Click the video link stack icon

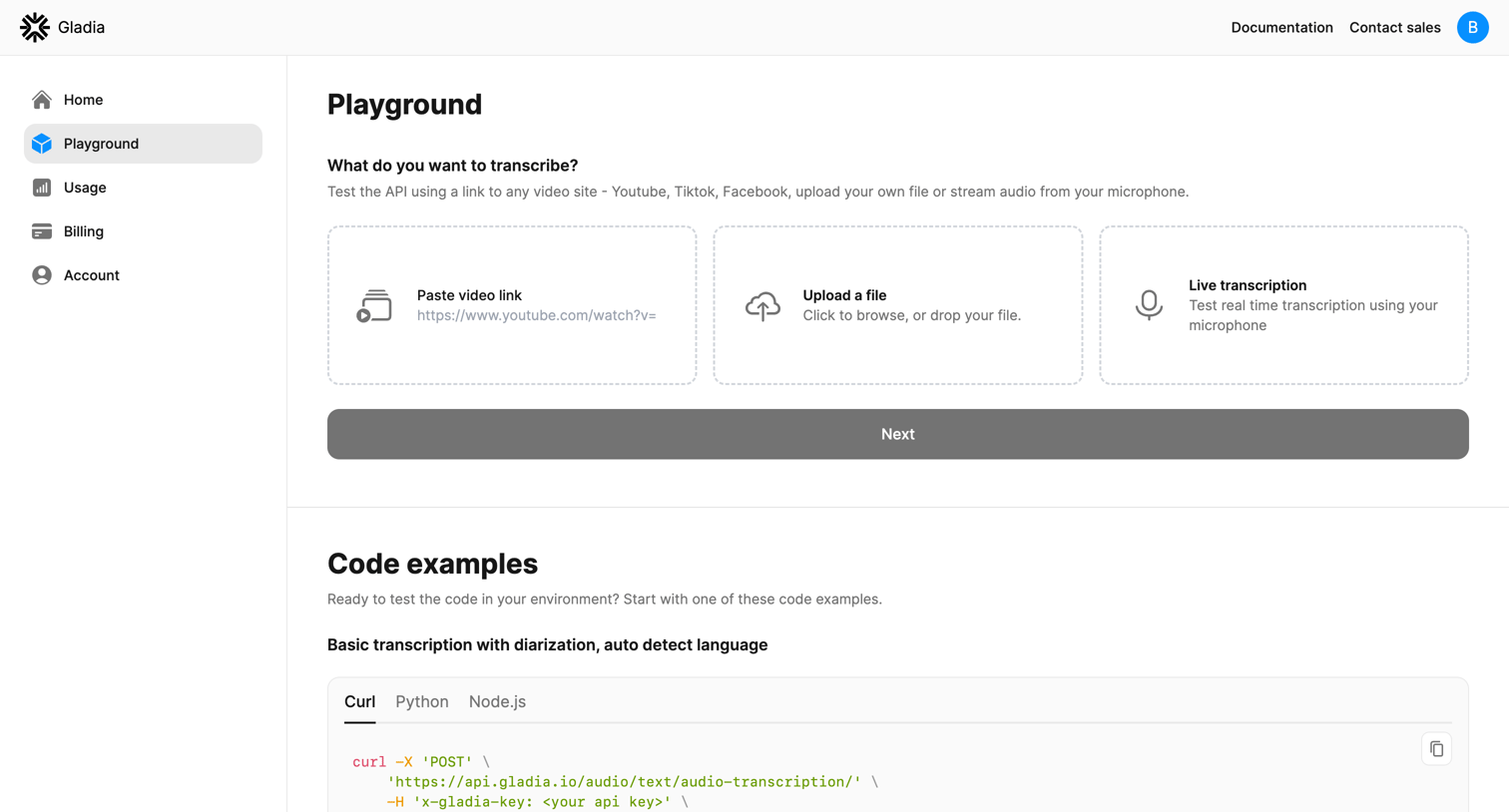(x=374, y=305)
